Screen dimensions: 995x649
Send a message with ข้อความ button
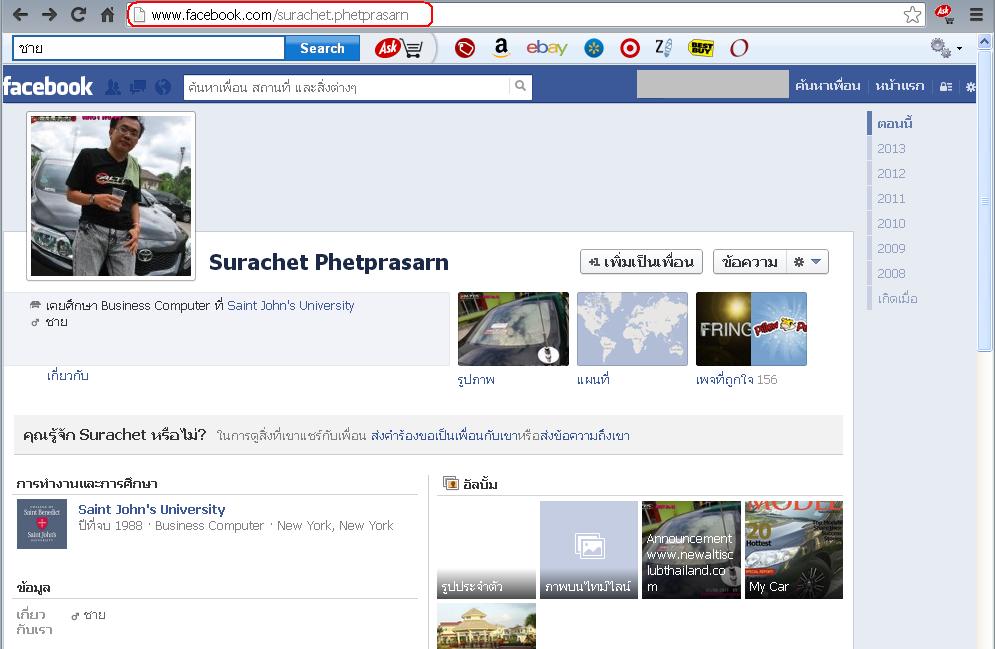pos(749,261)
